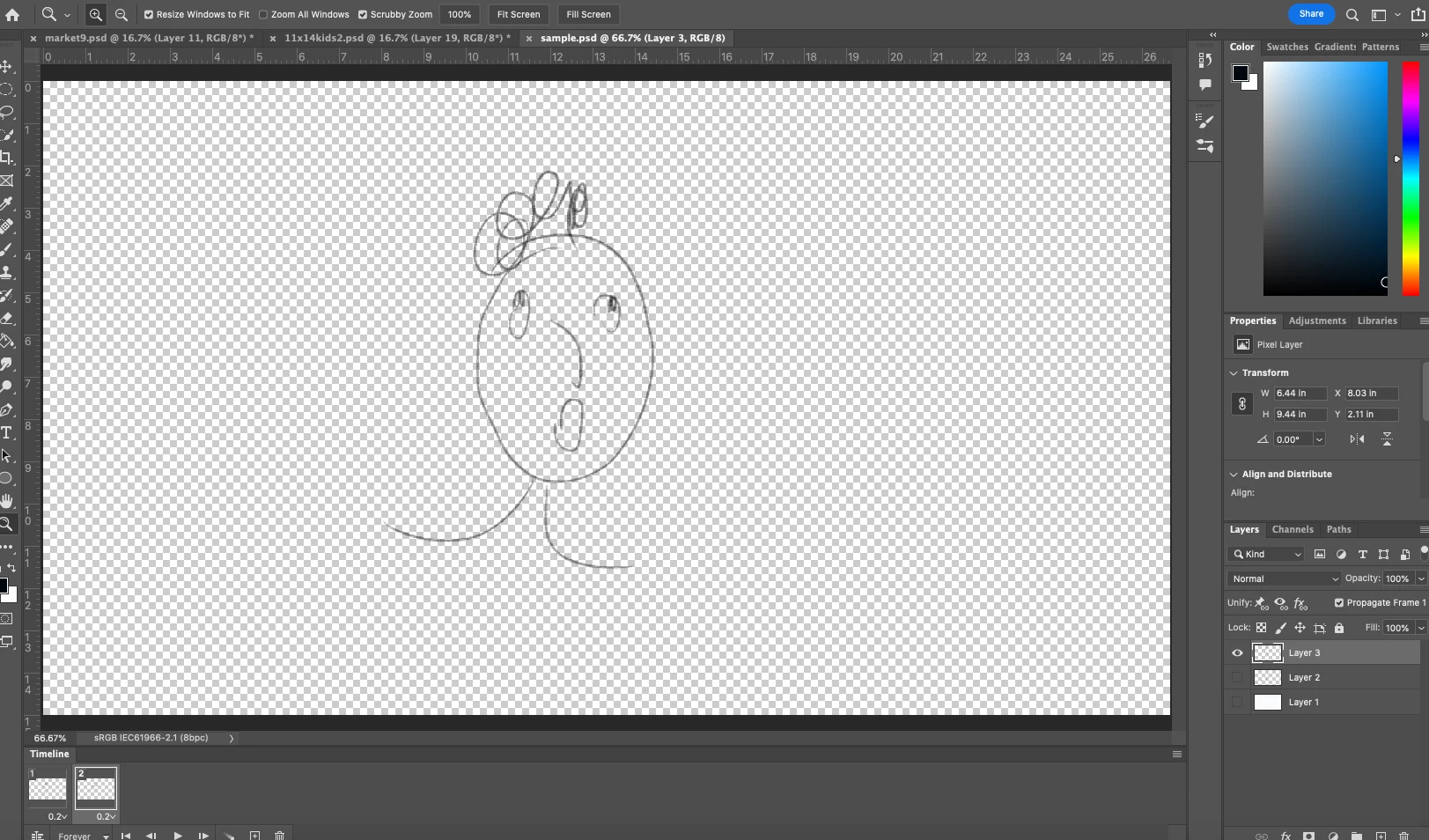Screen dimensions: 1429x840
Task: Lock transparent pixels for the layer
Action: [1261, 628]
